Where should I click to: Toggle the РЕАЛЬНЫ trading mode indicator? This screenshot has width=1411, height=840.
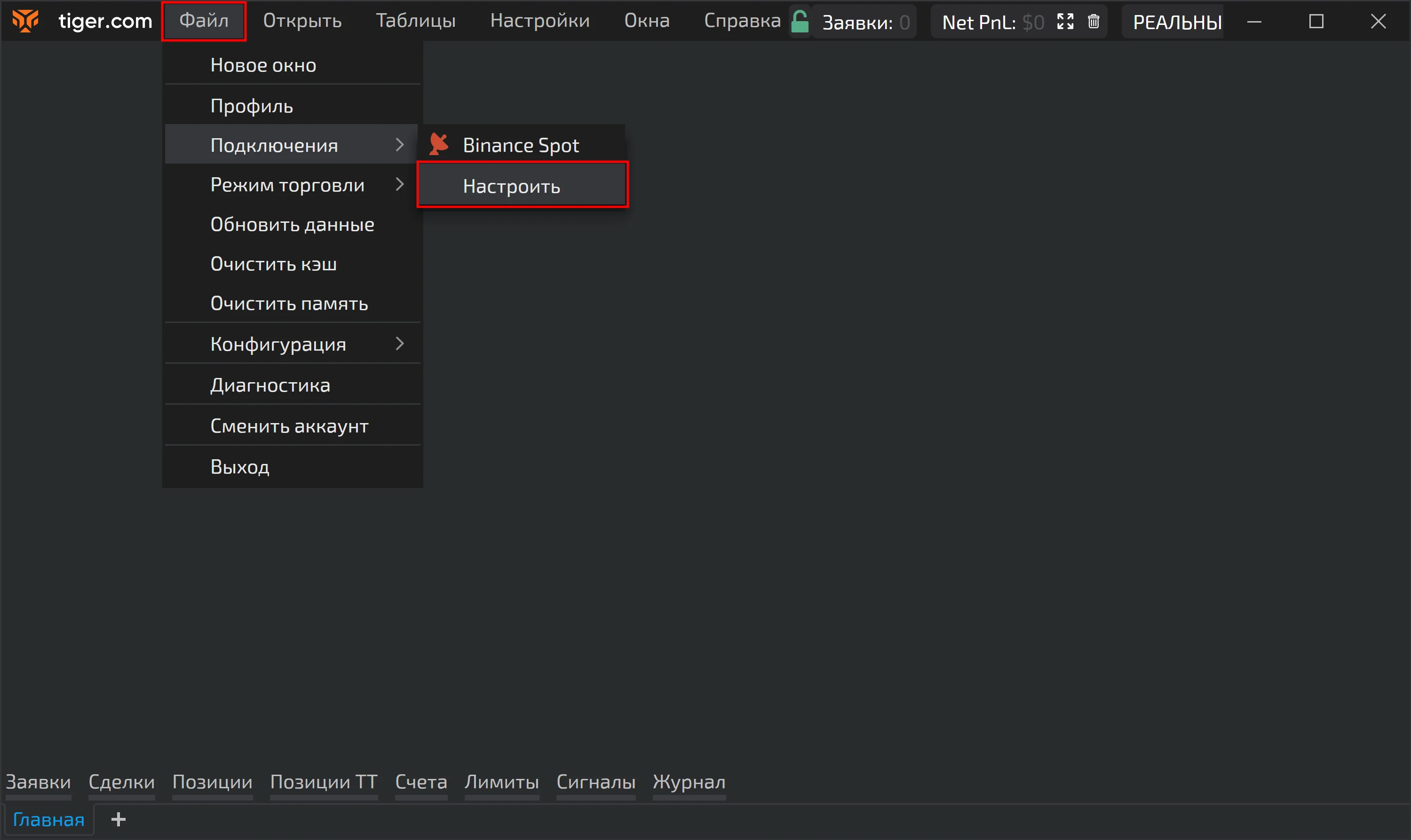[x=1177, y=22]
